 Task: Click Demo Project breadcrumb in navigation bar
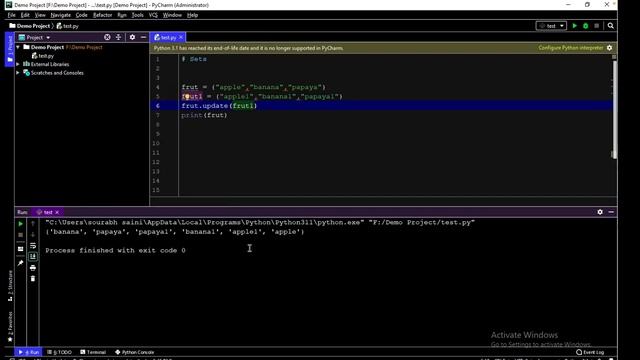coord(29,26)
